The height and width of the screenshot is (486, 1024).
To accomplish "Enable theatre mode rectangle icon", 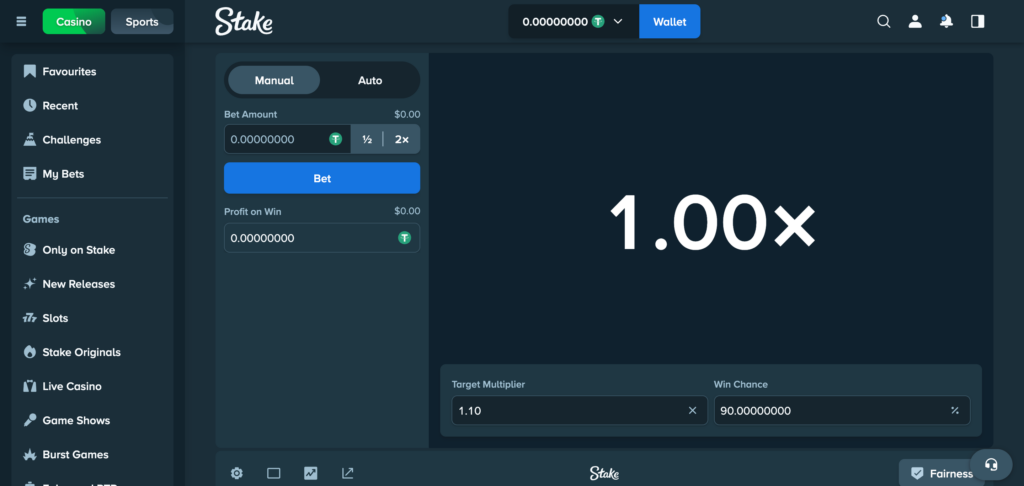I will click(x=274, y=473).
